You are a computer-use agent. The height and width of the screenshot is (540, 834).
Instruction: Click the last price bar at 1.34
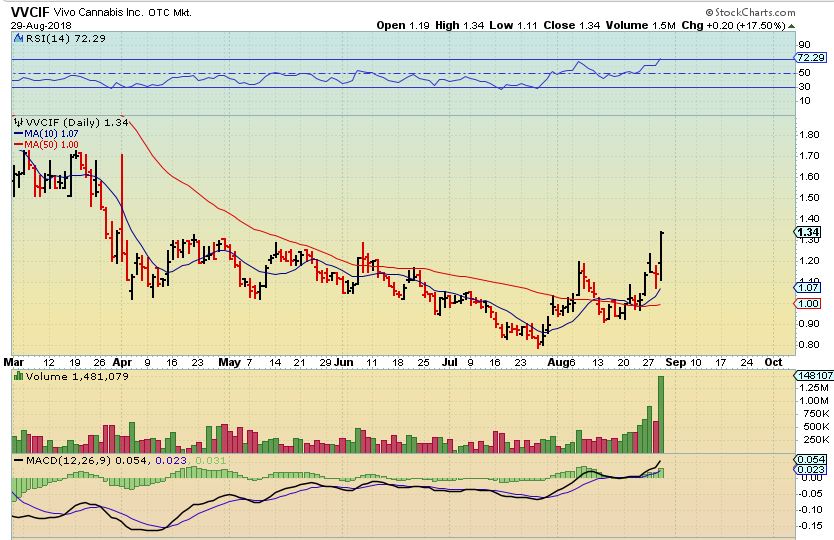click(662, 256)
